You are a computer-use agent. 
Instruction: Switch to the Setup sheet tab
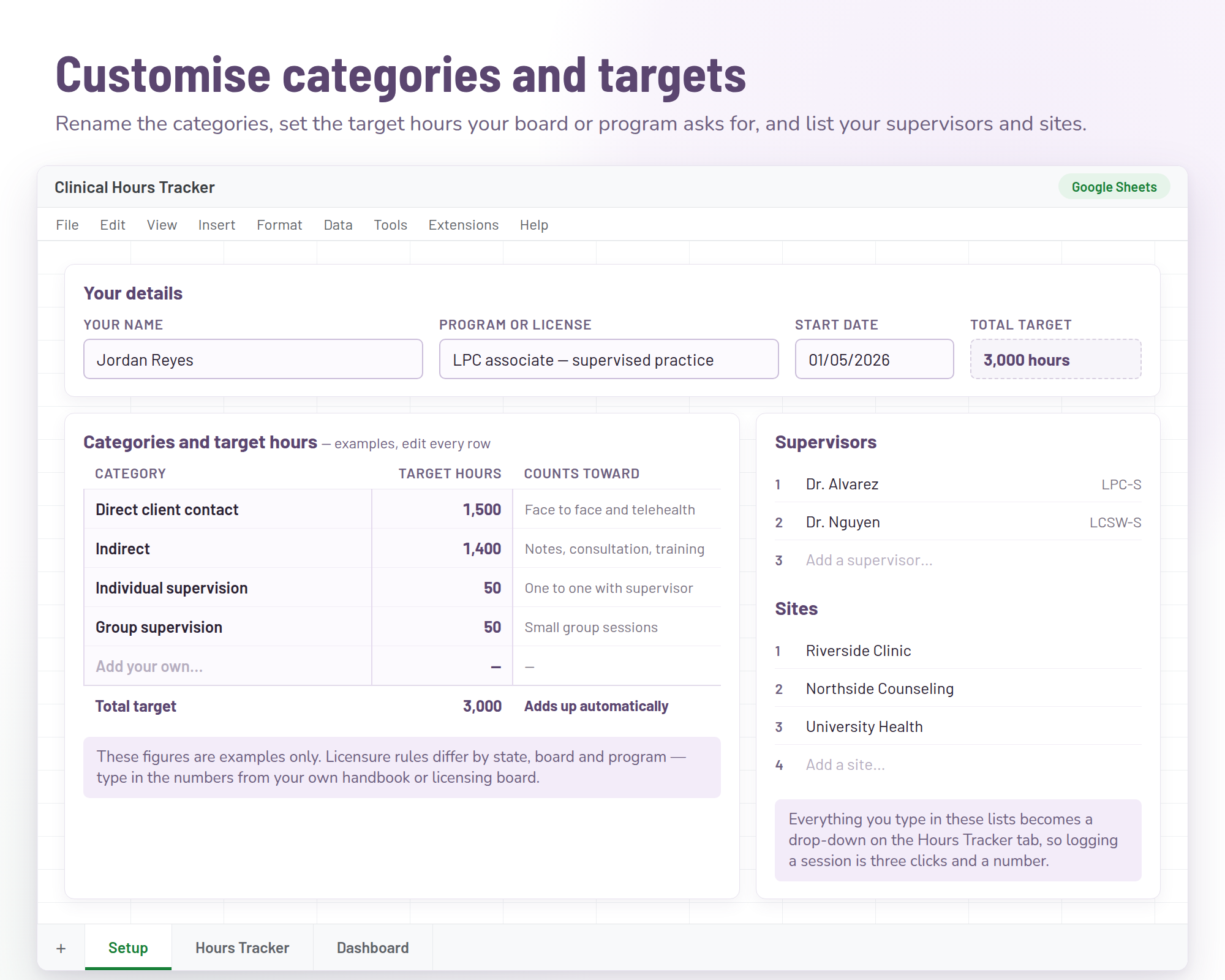pyautogui.click(x=128, y=948)
